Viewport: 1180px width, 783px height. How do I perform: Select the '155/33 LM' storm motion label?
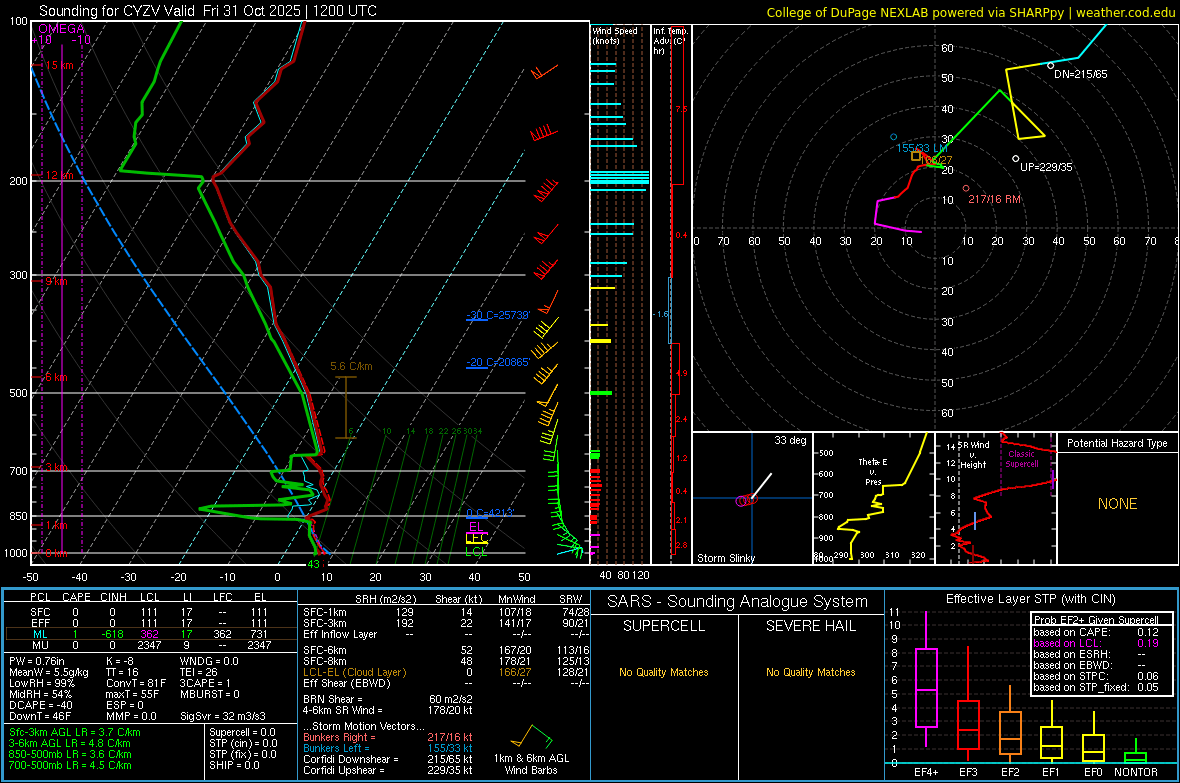[922, 148]
